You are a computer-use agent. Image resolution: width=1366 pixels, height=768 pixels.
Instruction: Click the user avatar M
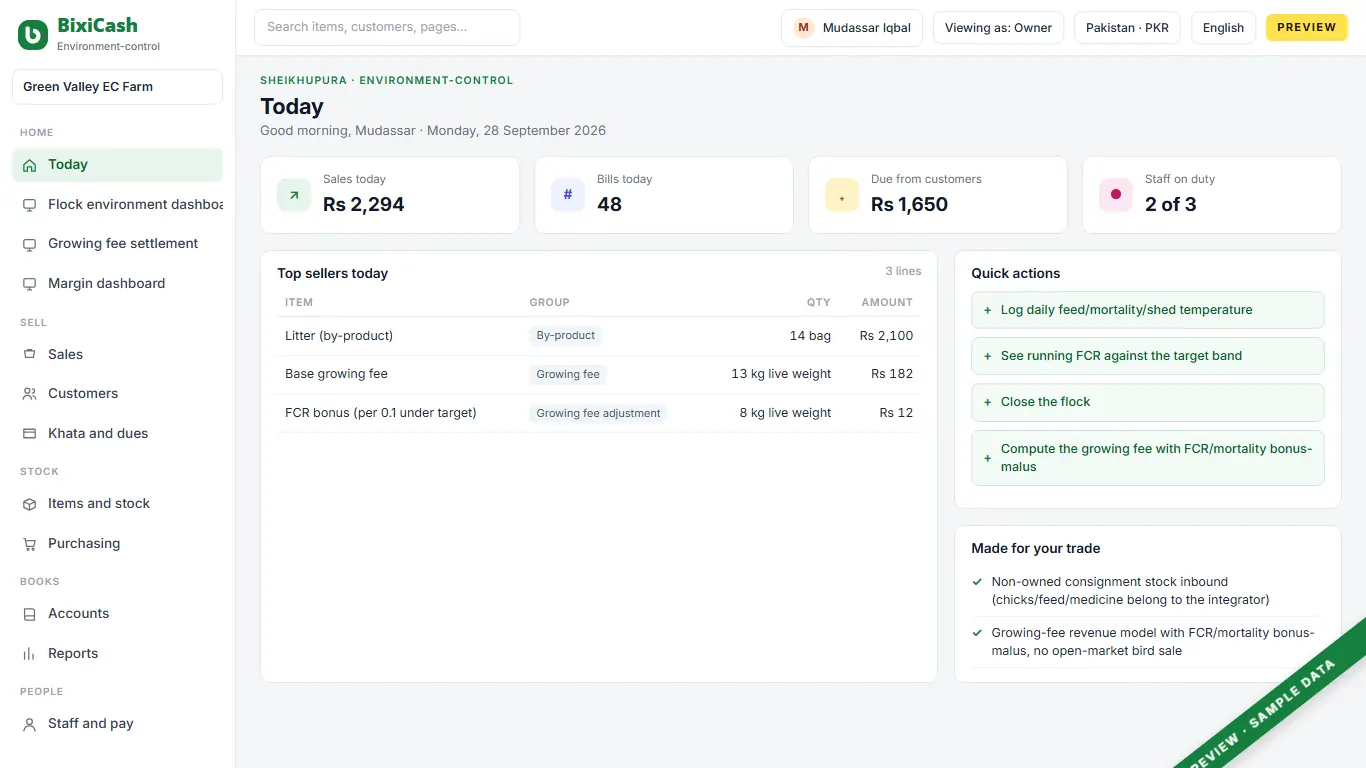click(x=804, y=28)
